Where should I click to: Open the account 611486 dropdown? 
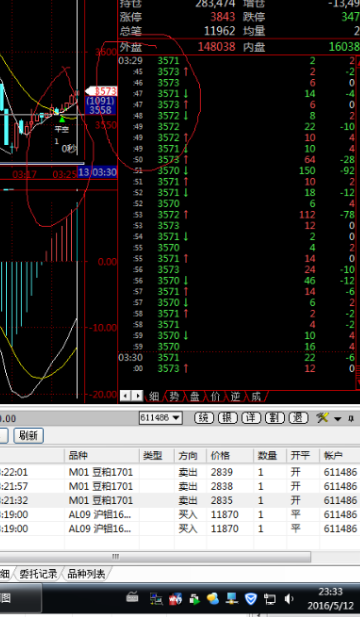click(161, 417)
